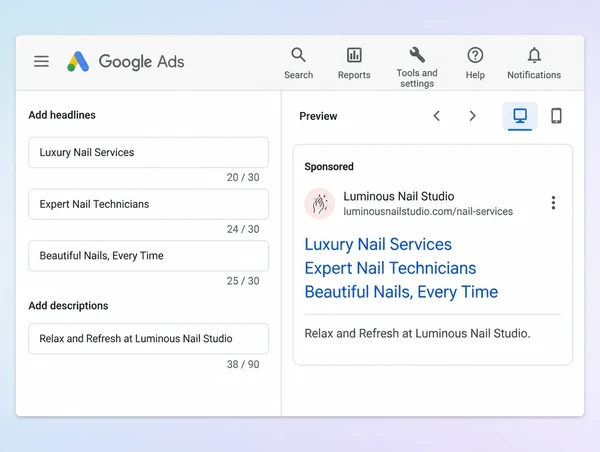Image resolution: width=600 pixels, height=452 pixels.
Task: Click the 20 / 30 character counter
Action: click(x=243, y=177)
